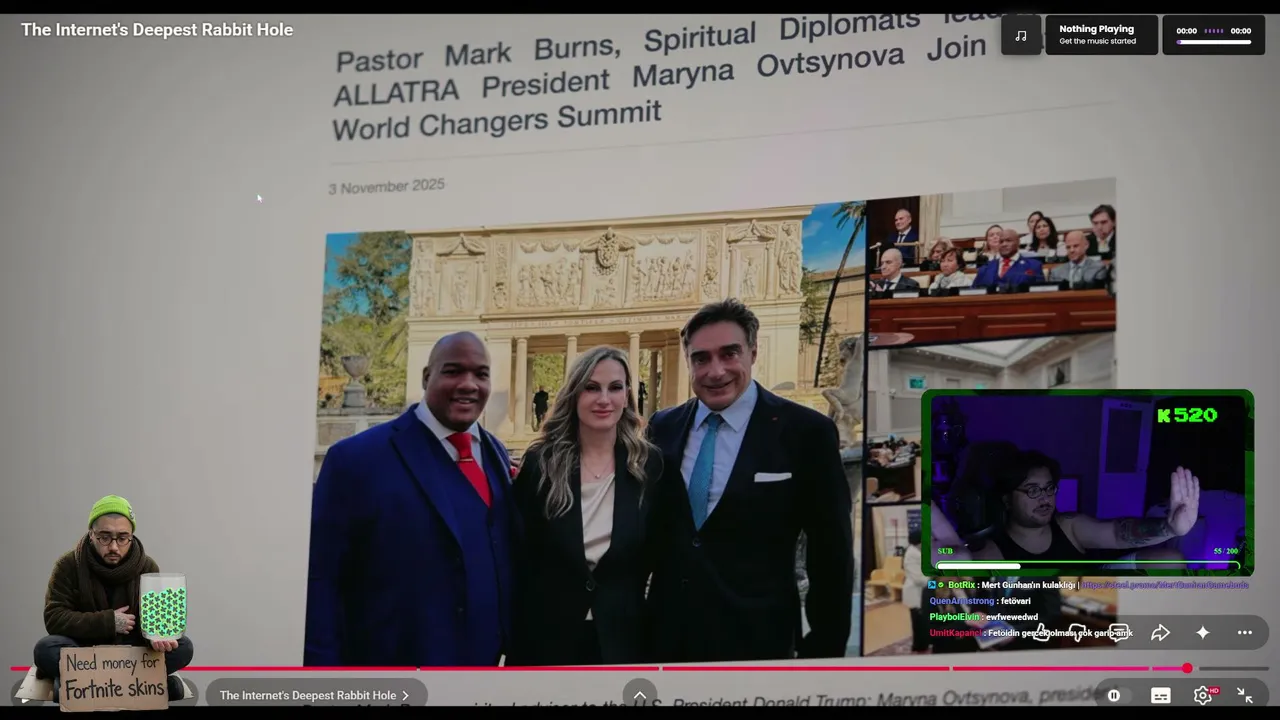Click the streamer webcam overlay
Viewport: 1280px width, 720px height.
[1087, 484]
